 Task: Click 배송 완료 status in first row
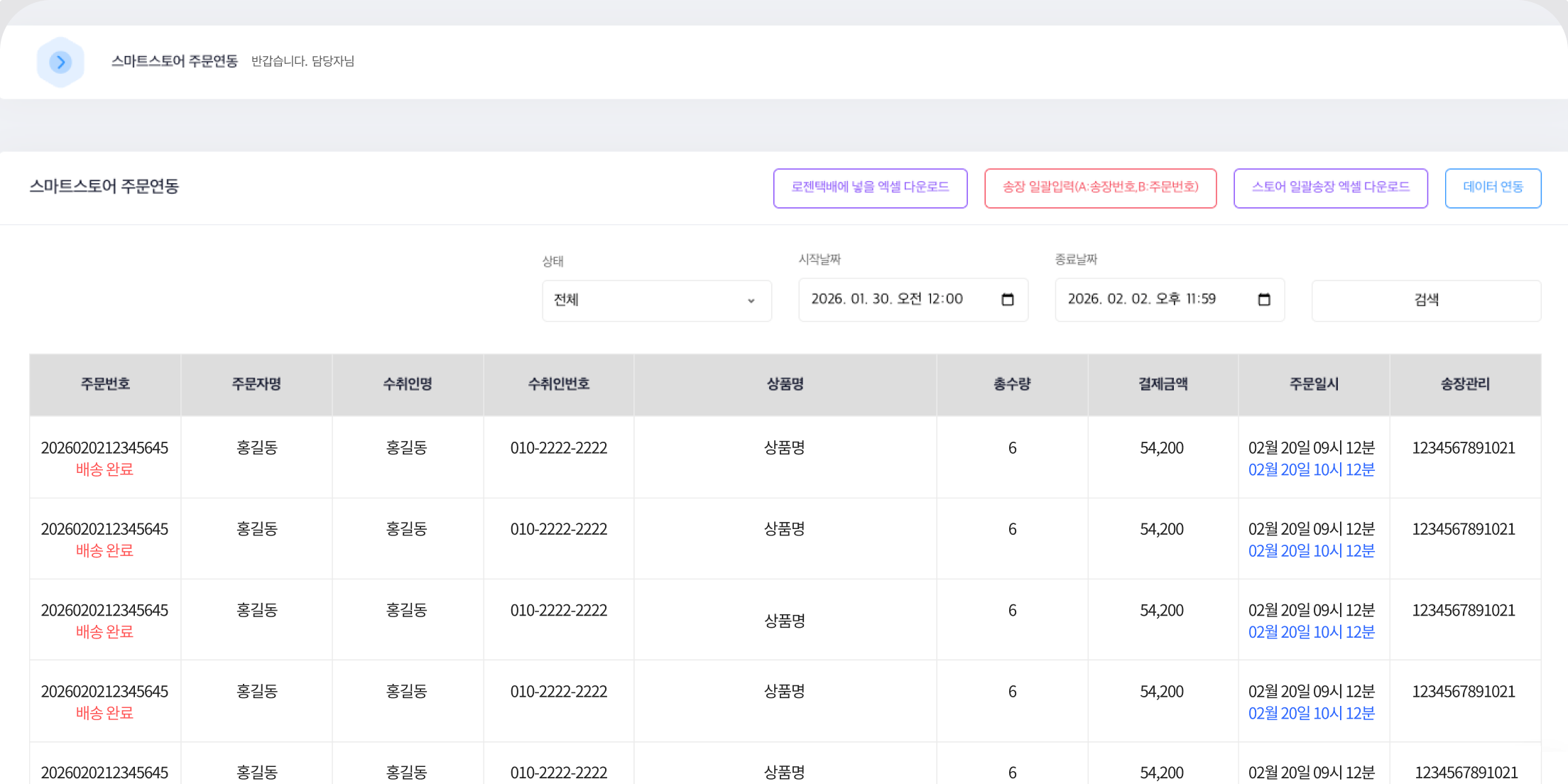104,469
